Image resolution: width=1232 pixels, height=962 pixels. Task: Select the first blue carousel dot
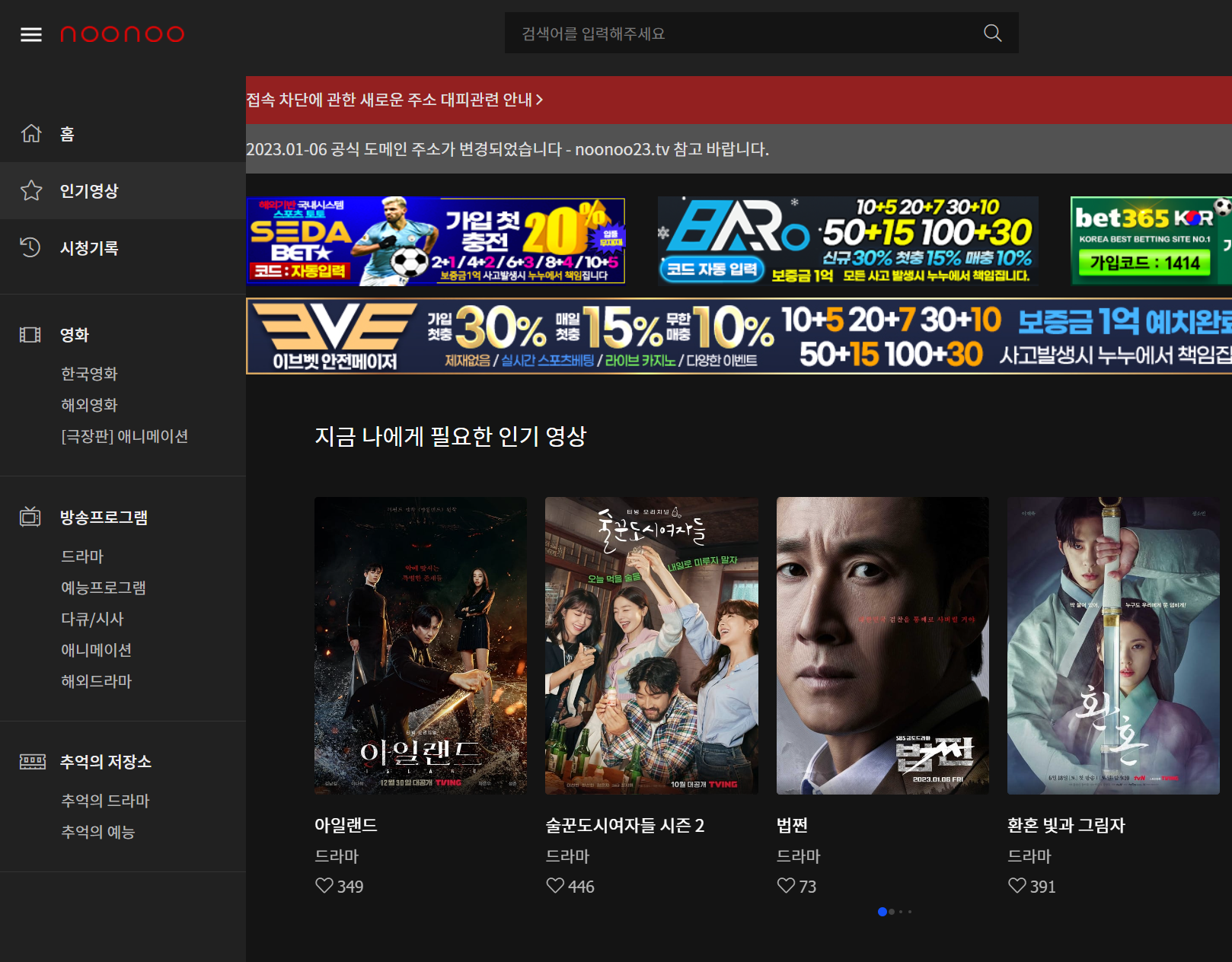point(883,912)
